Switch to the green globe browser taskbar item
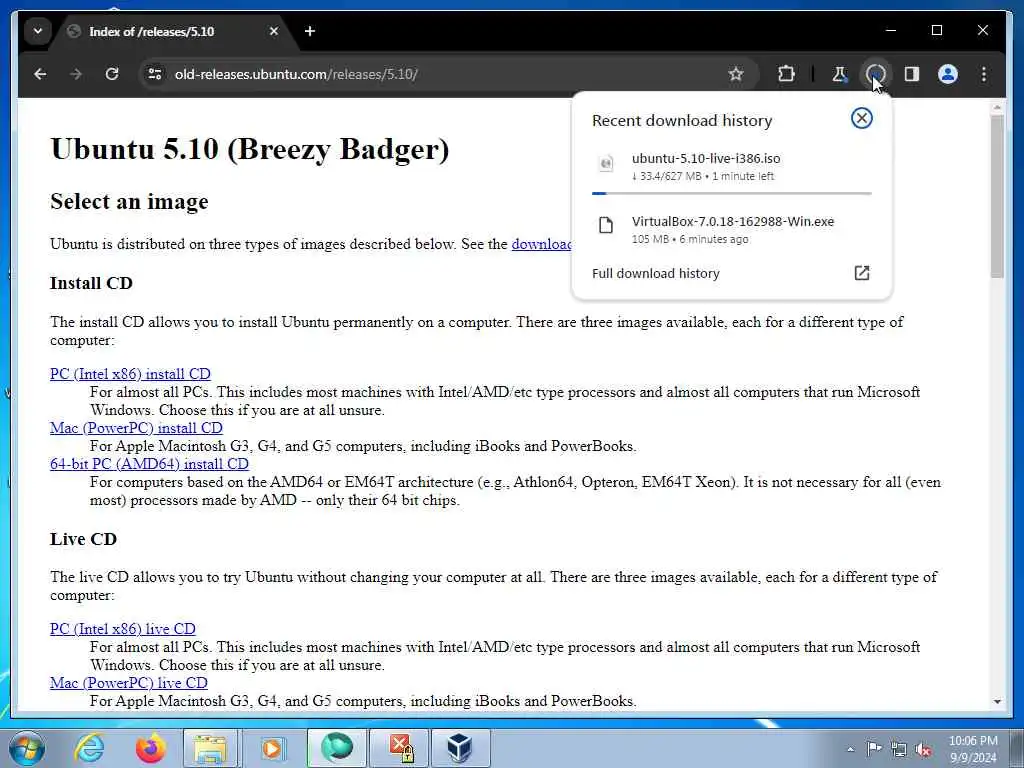 (336, 748)
